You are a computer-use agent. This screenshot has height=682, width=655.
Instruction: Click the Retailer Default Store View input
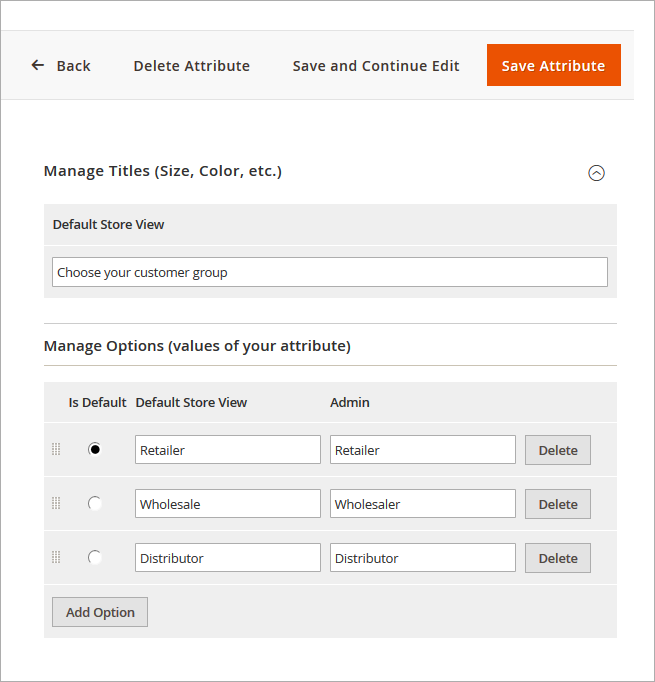click(227, 450)
